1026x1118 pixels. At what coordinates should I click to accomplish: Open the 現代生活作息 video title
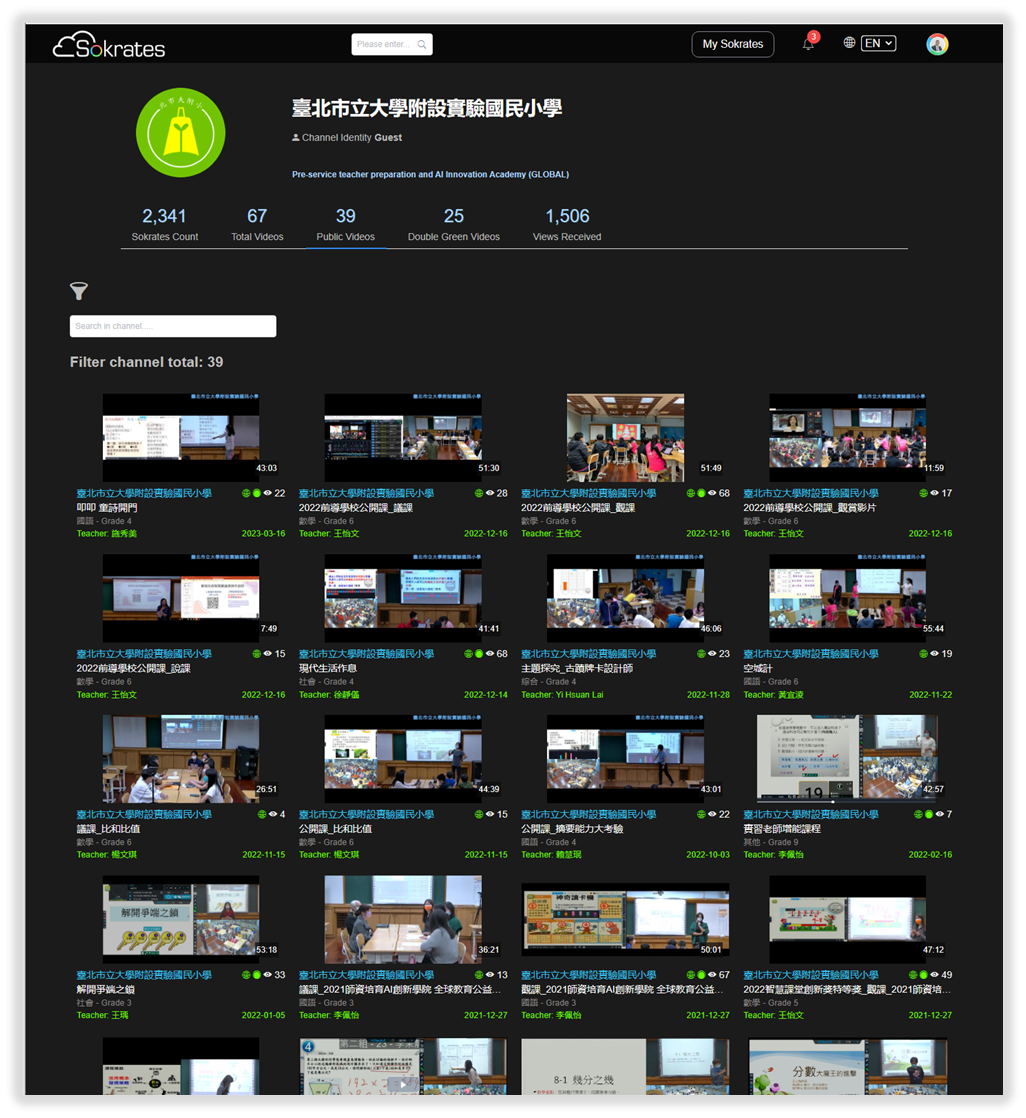click(328, 668)
